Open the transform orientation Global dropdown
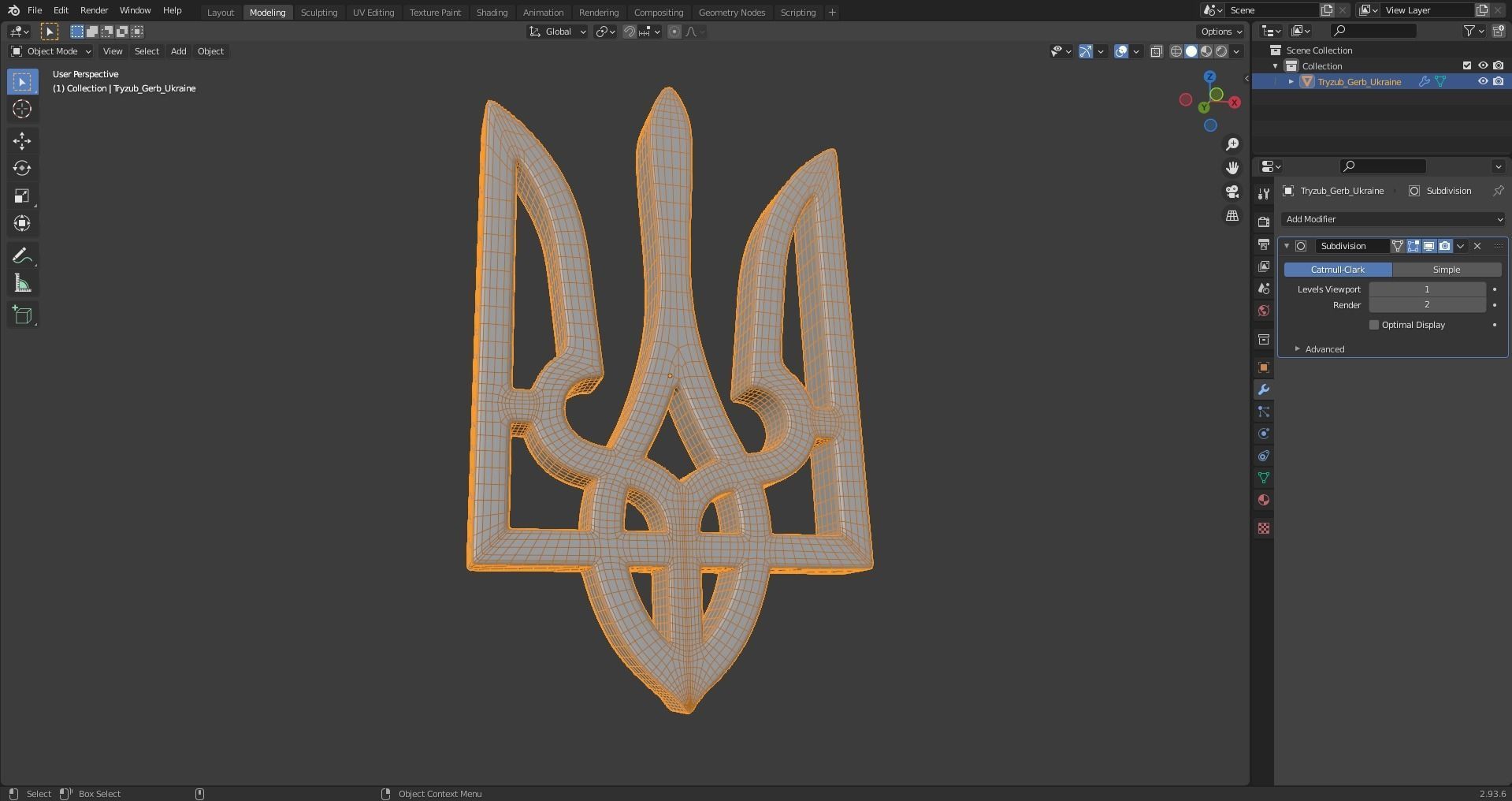The width and height of the screenshot is (1512, 801). pos(557,32)
